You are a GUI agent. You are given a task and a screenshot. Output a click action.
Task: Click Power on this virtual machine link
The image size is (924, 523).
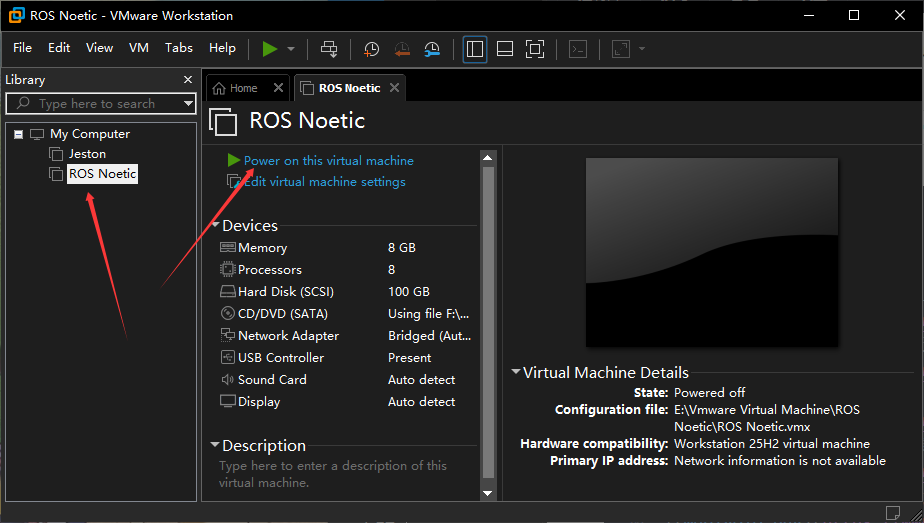click(x=329, y=161)
